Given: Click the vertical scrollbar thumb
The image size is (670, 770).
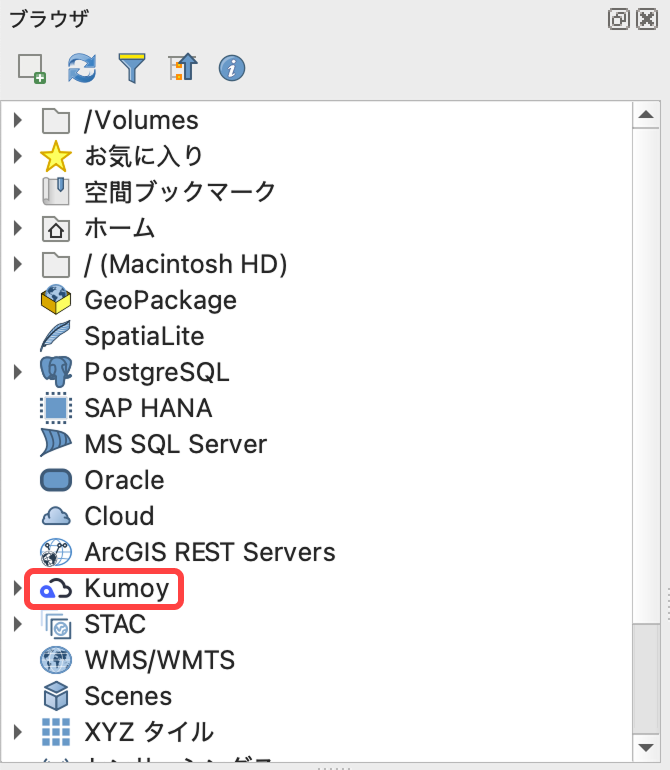Looking at the screenshot, I should pyautogui.click(x=646, y=679).
